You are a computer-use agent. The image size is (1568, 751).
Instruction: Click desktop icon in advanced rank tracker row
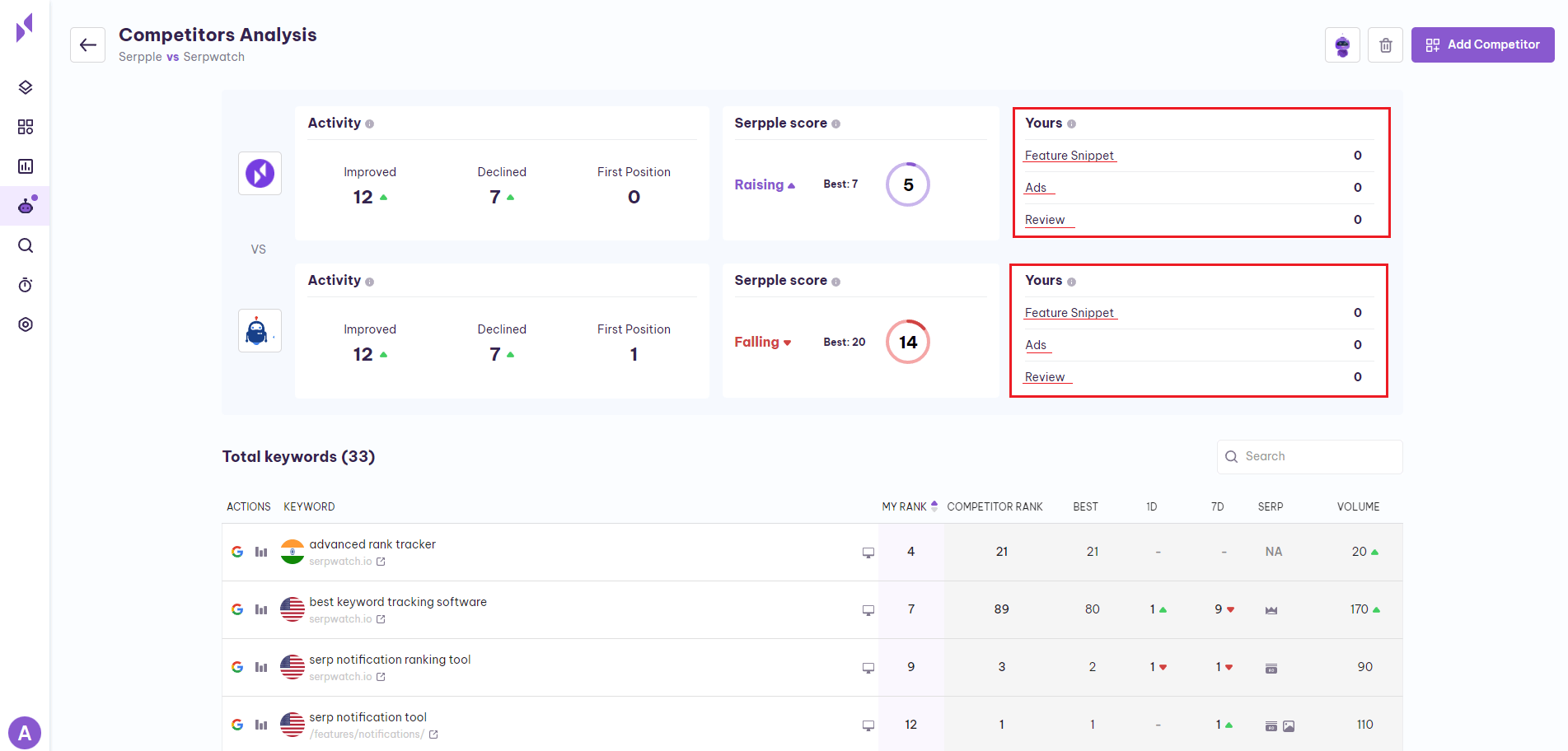pyautogui.click(x=868, y=553)
